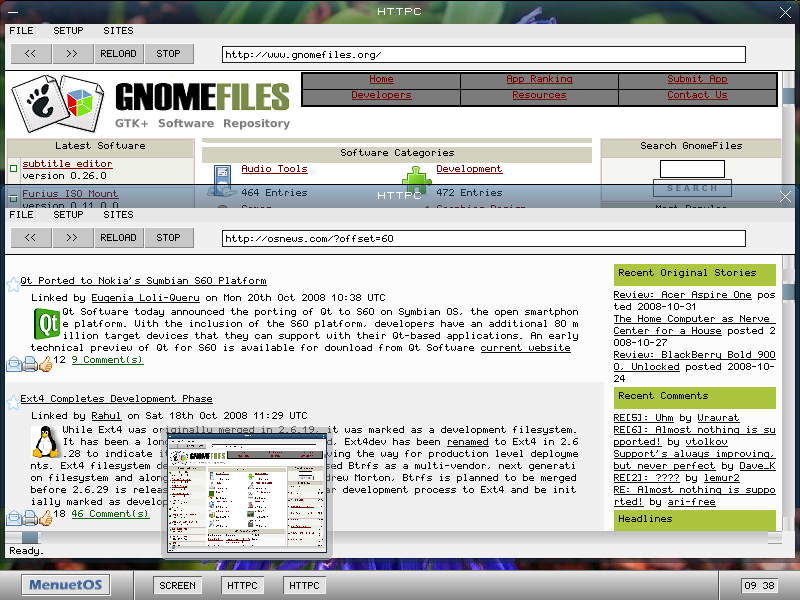Open the RE[5]: Uhm comment link
Screen dimensions: 800x600
(x=643, y=418)
